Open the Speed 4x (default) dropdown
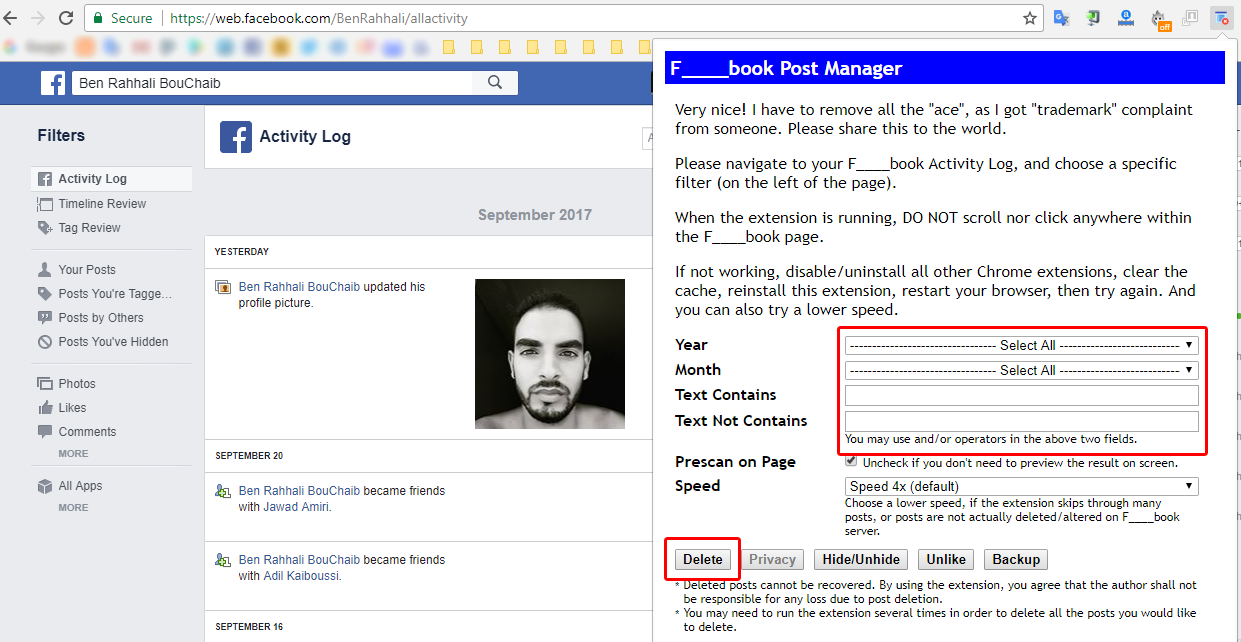Viewport: 1241px width, 642px height. click(x=1022, y=487)
